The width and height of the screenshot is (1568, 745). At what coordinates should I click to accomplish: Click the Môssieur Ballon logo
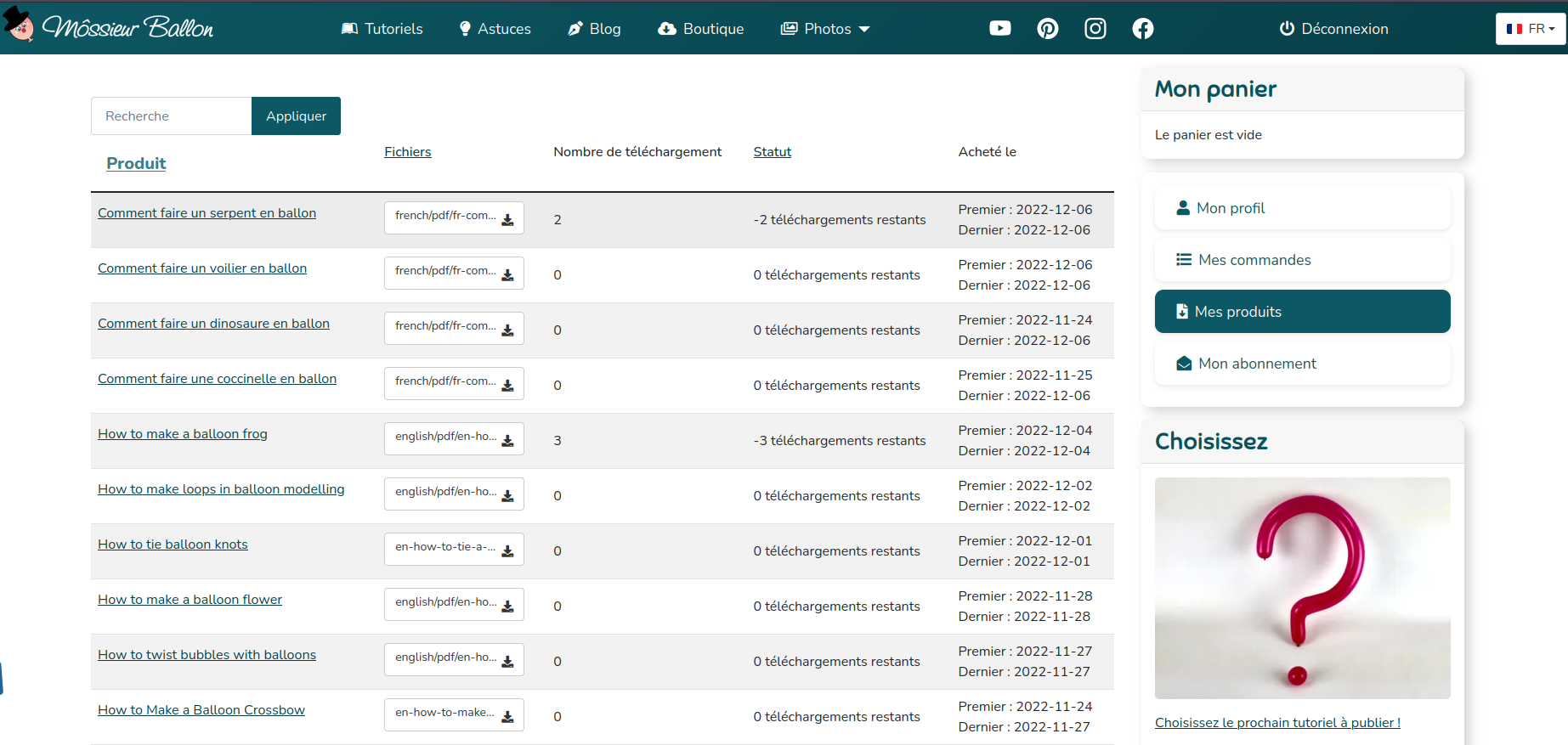point(109,27)
